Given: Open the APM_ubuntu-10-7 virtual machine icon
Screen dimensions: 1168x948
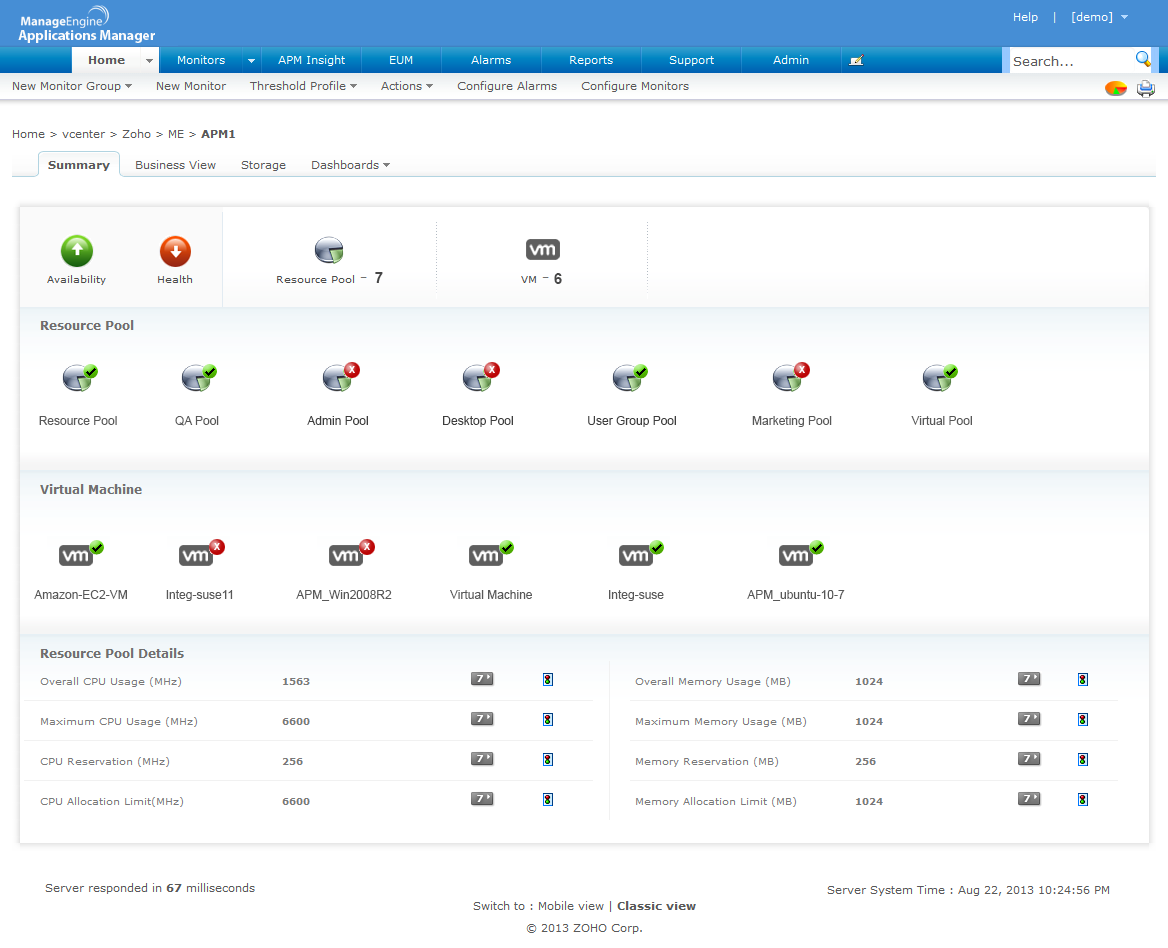Looking at the screenshot, I should pos(801,553).
